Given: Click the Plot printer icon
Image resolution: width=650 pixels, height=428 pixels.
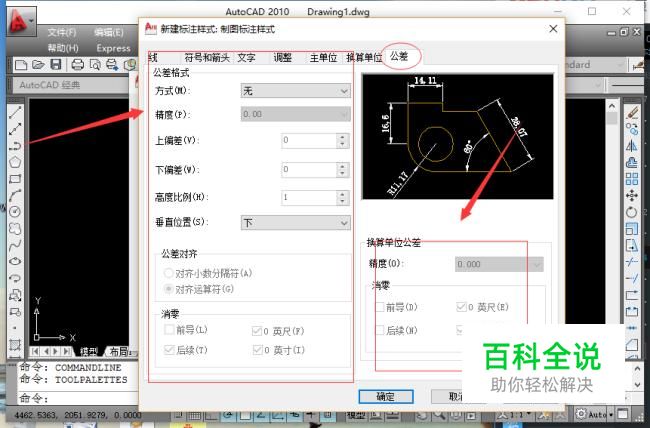Looking at the screenshot, I should (78, 64).
